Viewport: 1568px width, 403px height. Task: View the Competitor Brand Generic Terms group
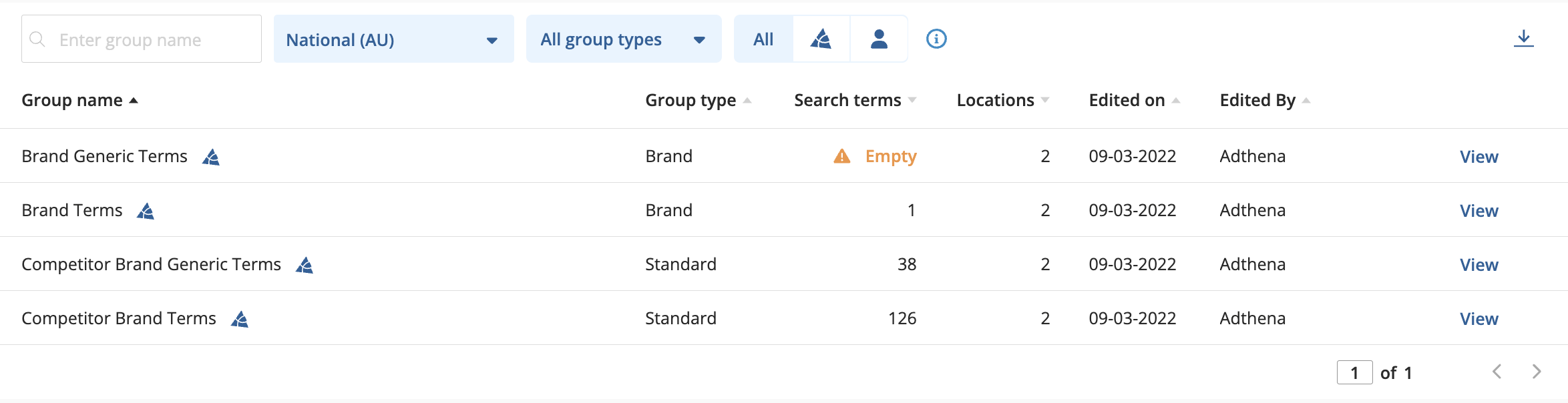click(1479, 265)
